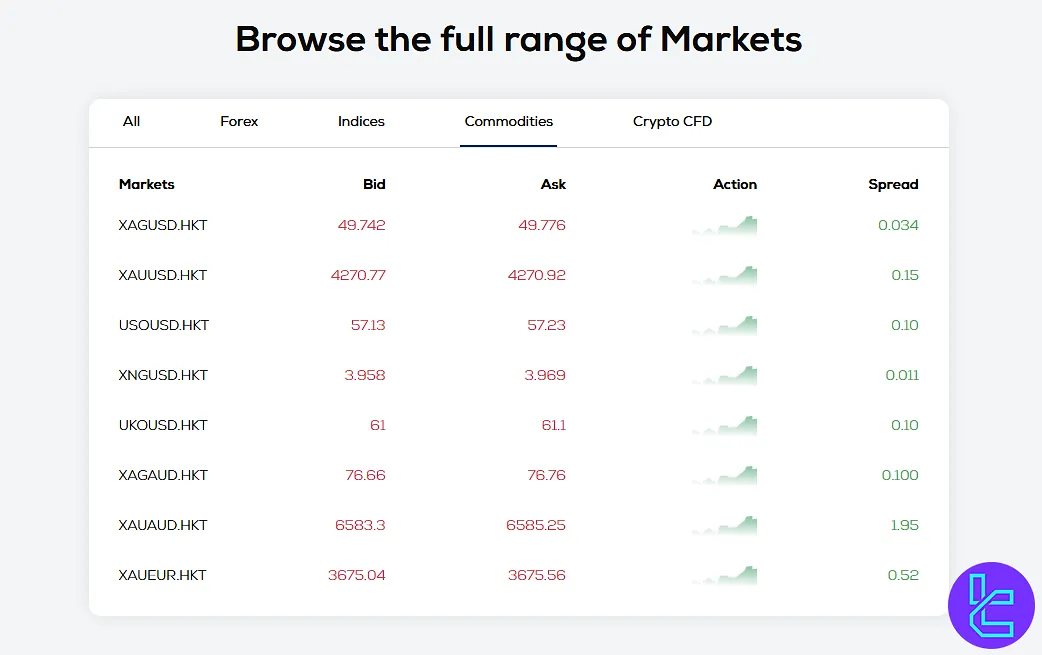Image resolution: width=1042 pixels, height=655 pixels.
Task: Open the UKOUSD.HKT sparkline chart
Action: point(723,425)
